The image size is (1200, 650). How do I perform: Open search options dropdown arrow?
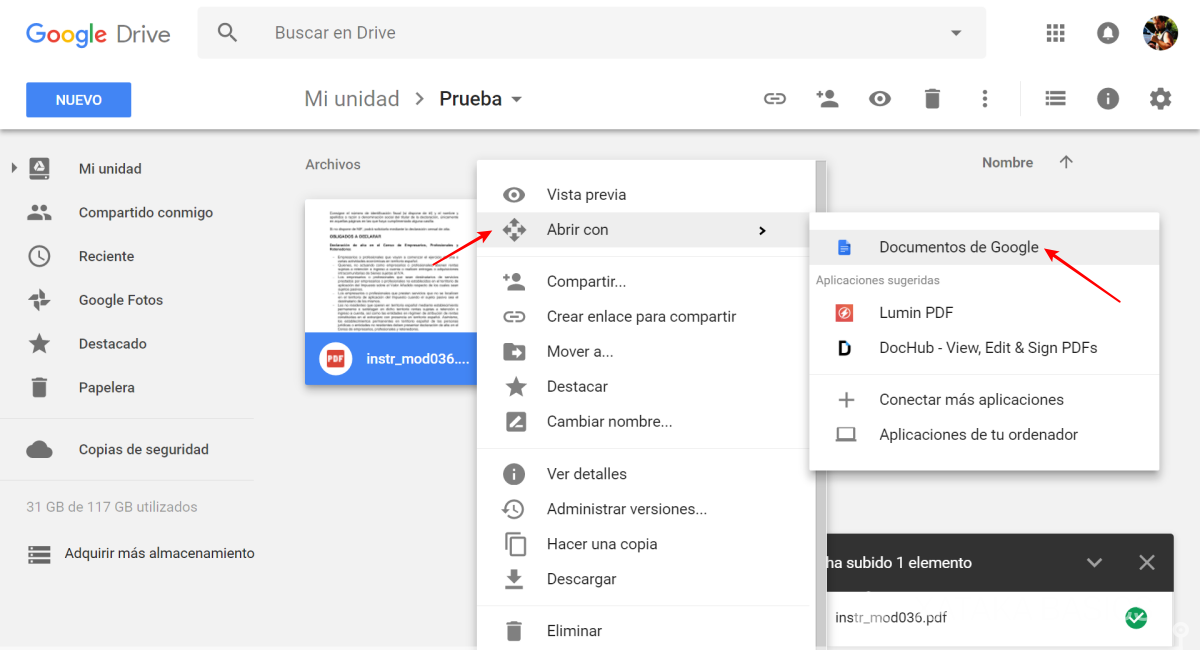tap(955, 32)
